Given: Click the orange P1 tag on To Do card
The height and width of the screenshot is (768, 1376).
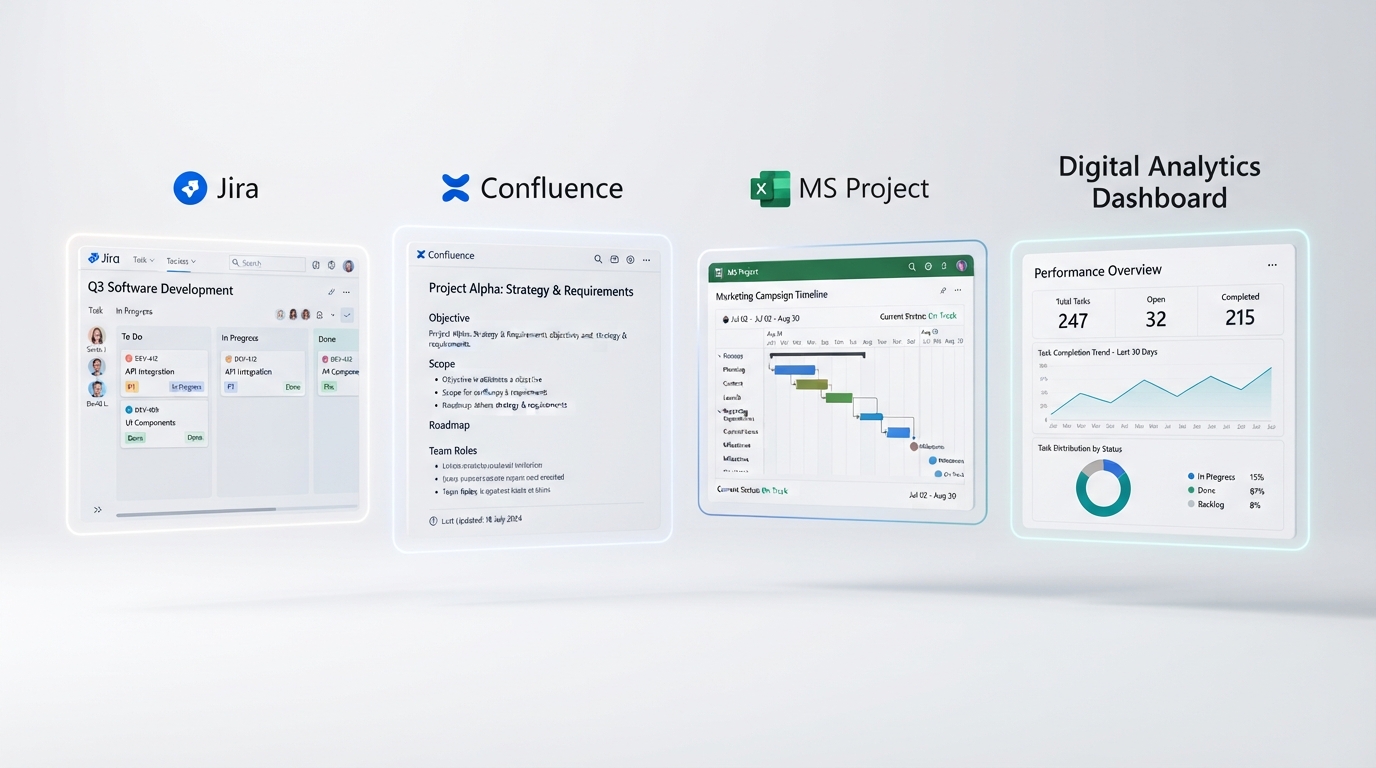Looking at the screenshot, I should point(132,387).
